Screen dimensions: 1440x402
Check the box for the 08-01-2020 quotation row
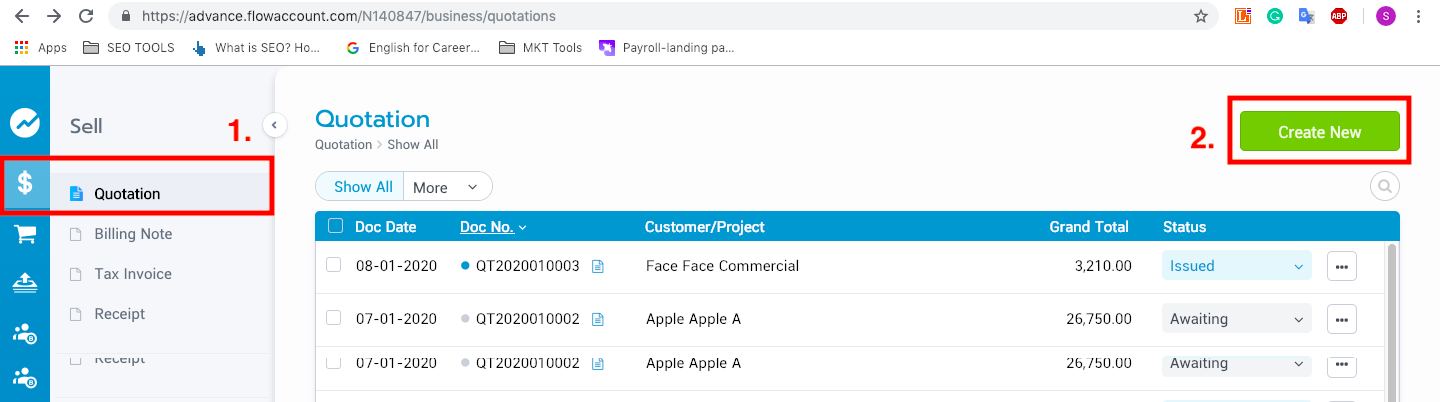334,265
